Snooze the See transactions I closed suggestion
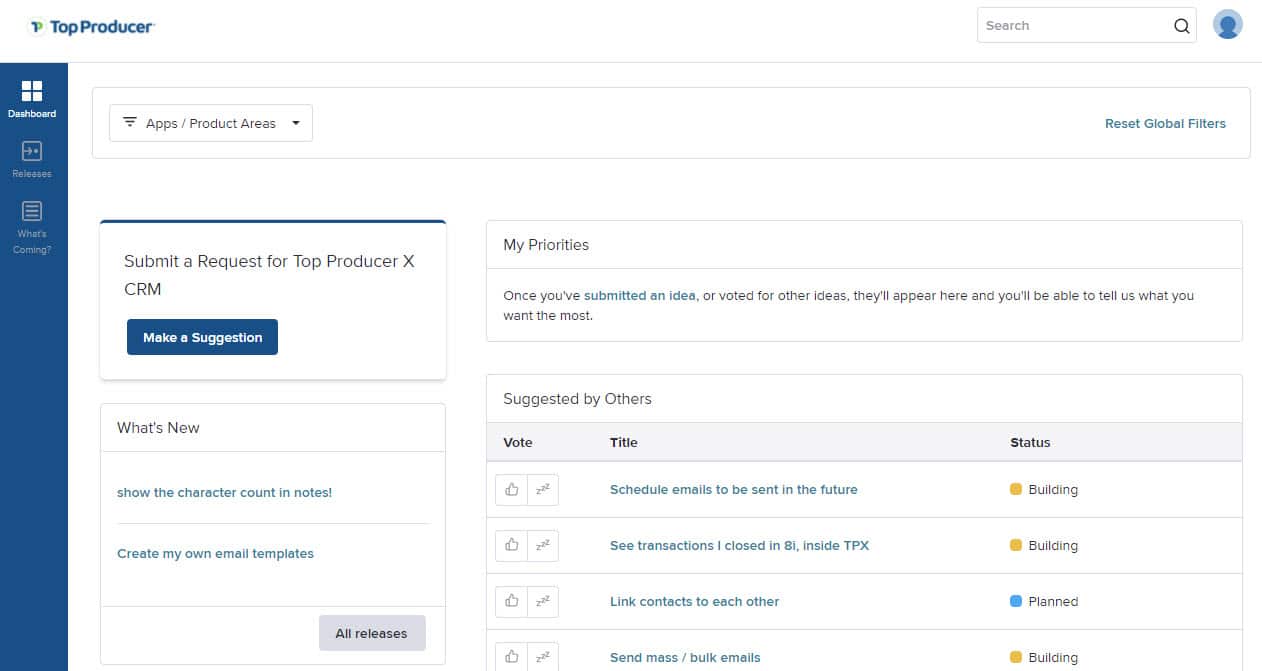This screenshot has width=1262, height=671. (543, 545)
